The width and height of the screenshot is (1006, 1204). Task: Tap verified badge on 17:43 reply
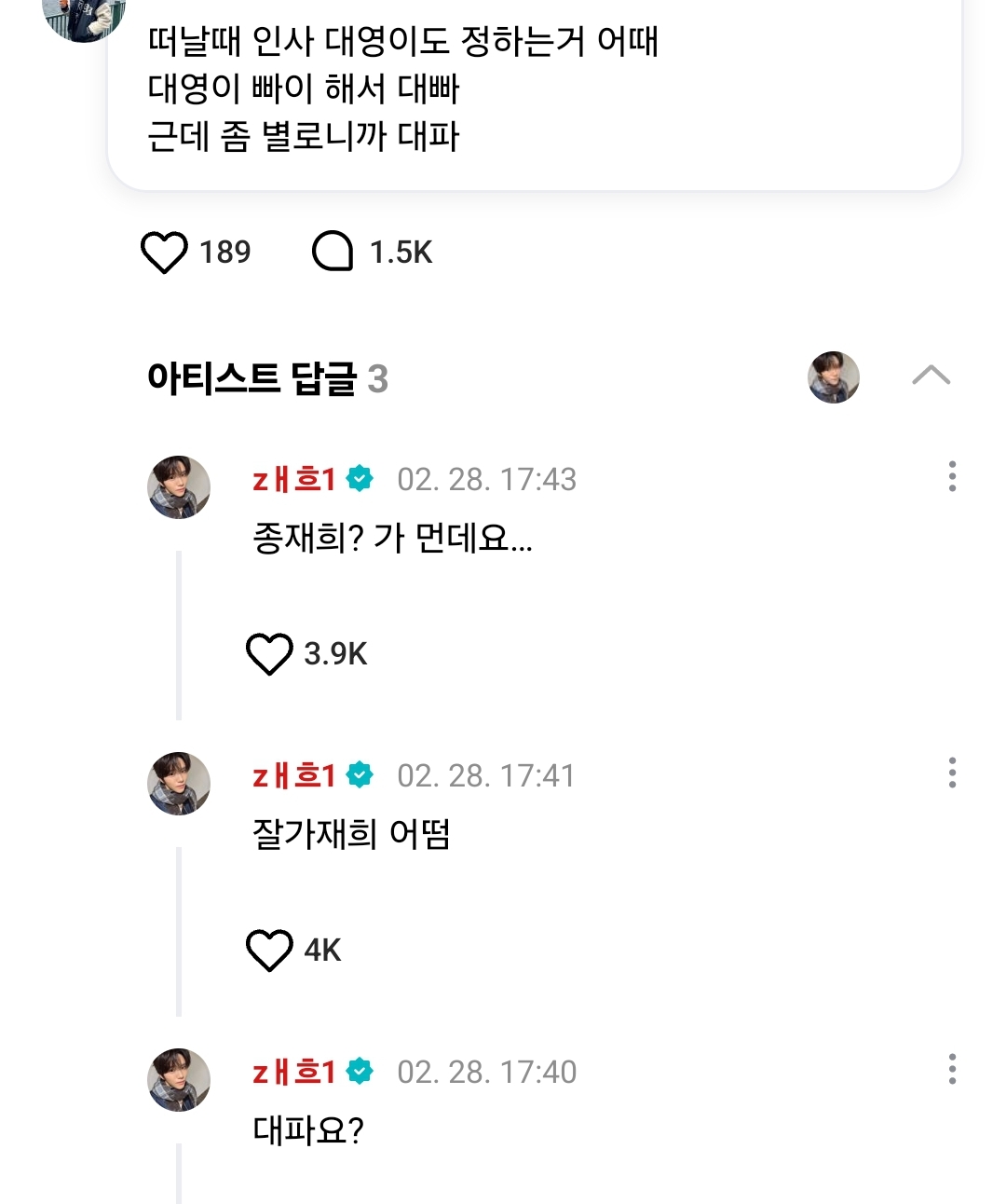click(x=360, y=479)
